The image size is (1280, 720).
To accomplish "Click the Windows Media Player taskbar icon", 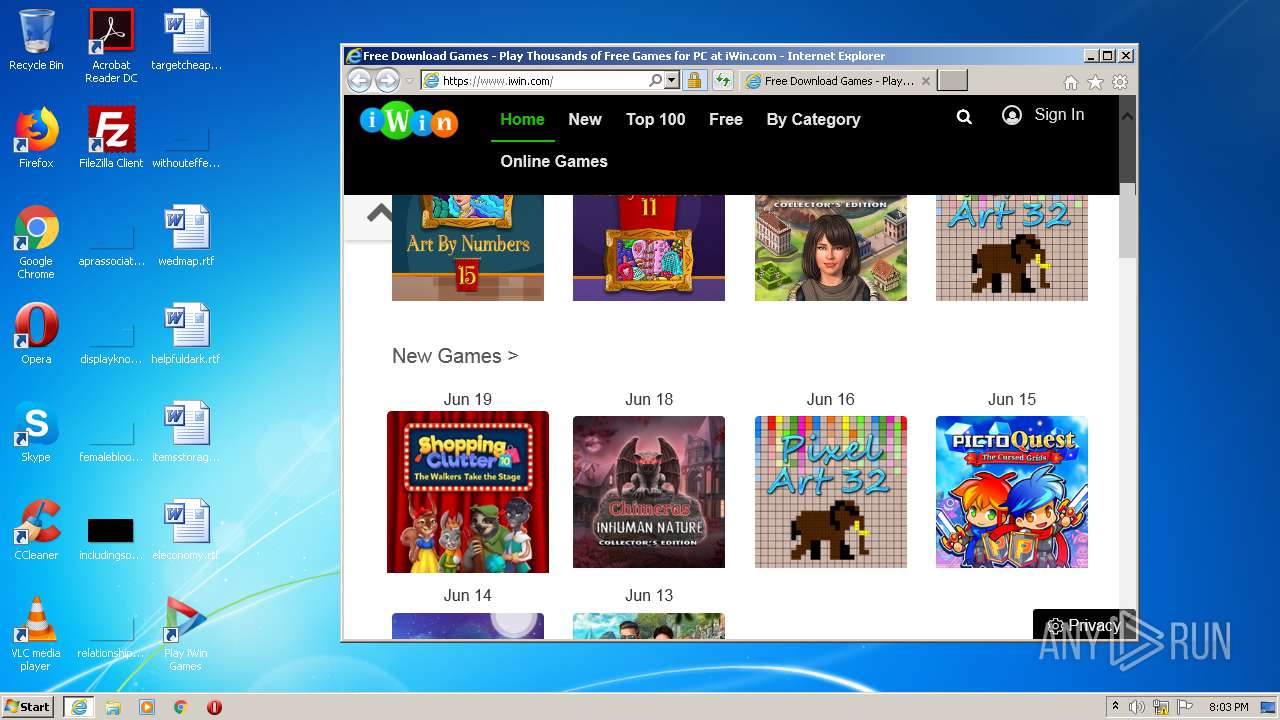I will pos(147,707).
